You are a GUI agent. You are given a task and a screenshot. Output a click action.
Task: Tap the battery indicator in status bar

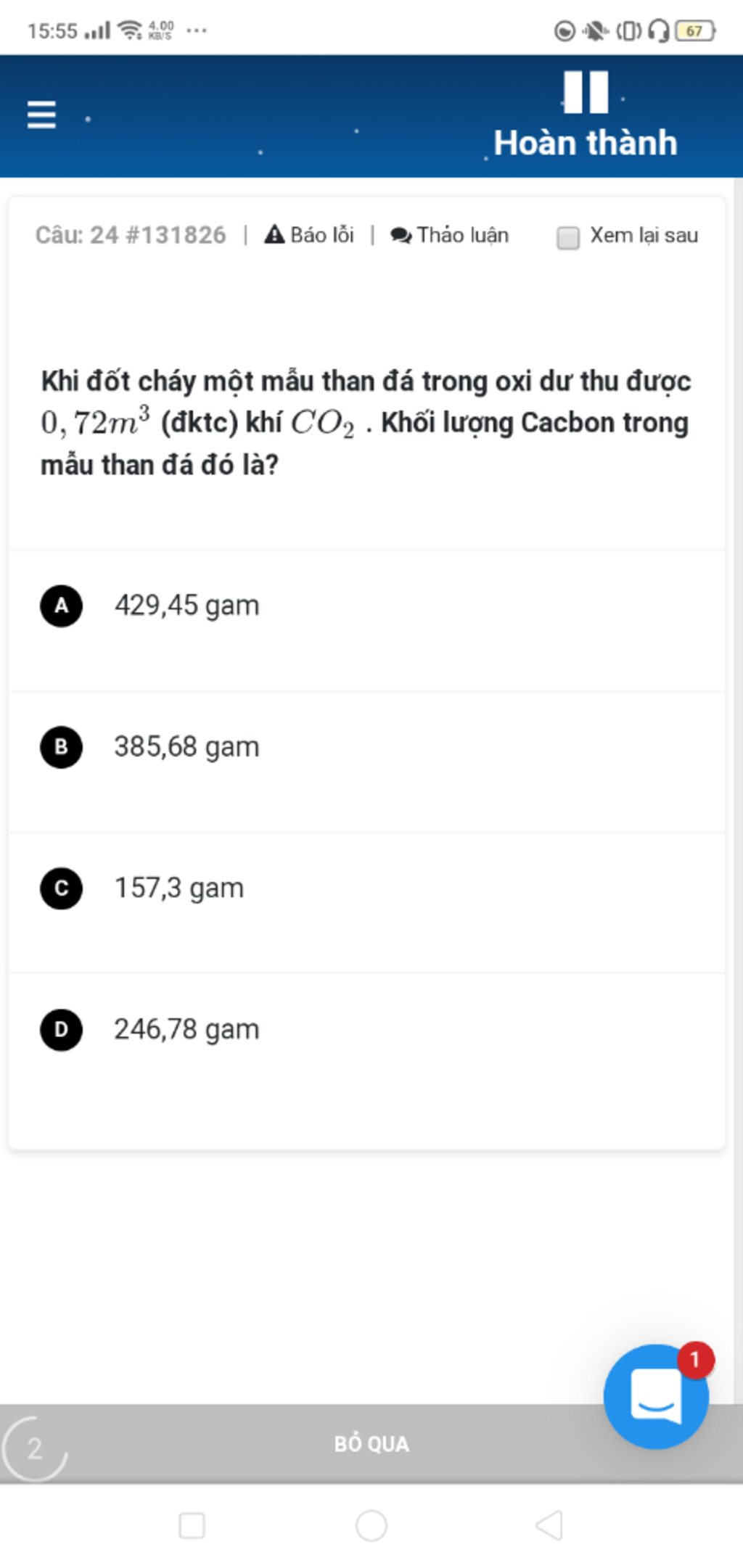pos(695,30)
